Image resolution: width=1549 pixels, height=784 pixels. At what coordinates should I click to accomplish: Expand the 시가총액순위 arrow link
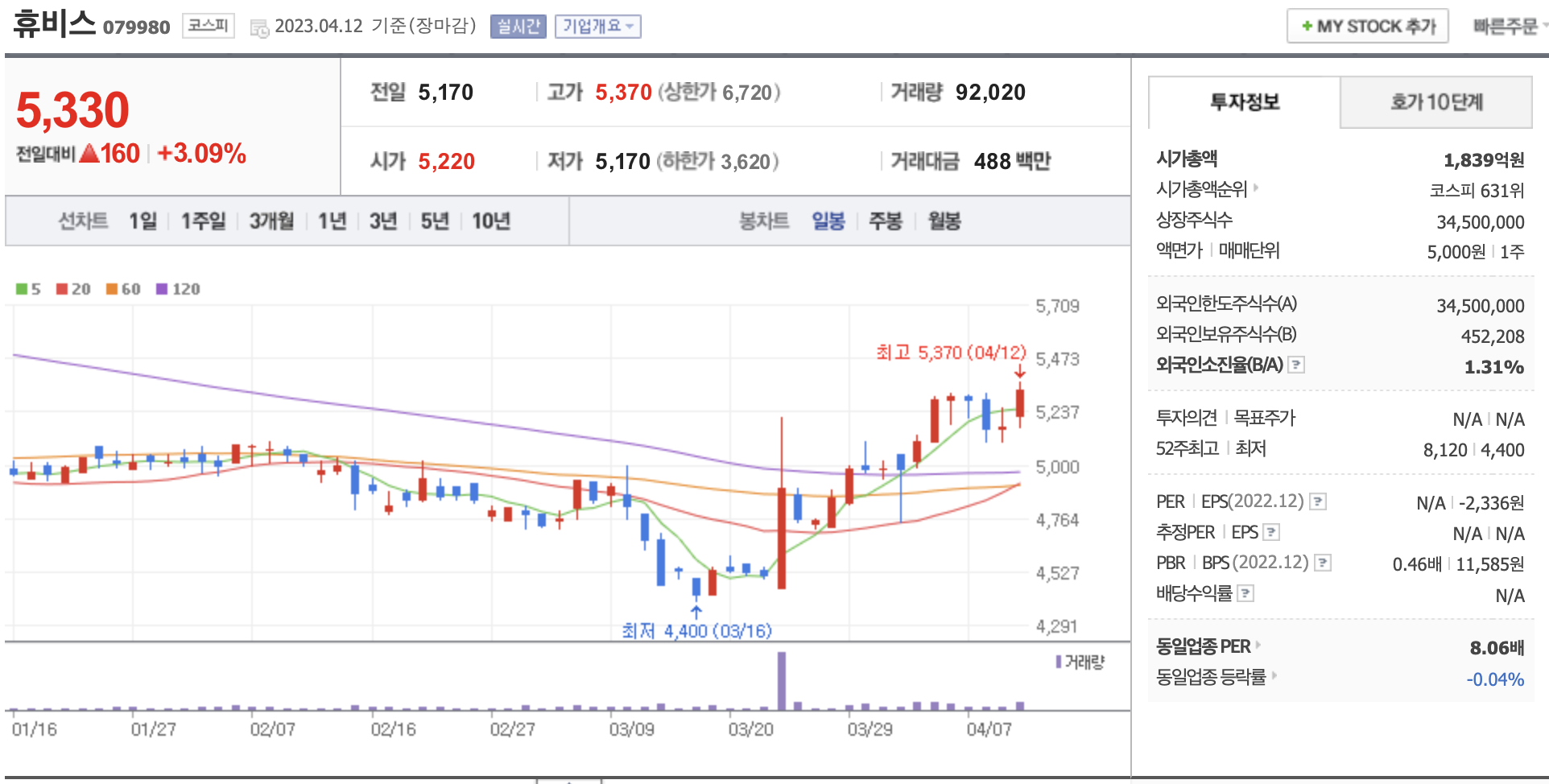tap(1255, 188)
